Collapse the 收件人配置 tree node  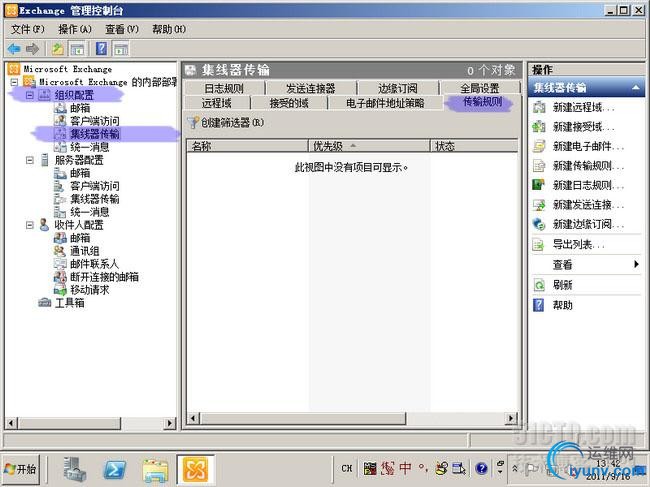[x=30, y=225]
